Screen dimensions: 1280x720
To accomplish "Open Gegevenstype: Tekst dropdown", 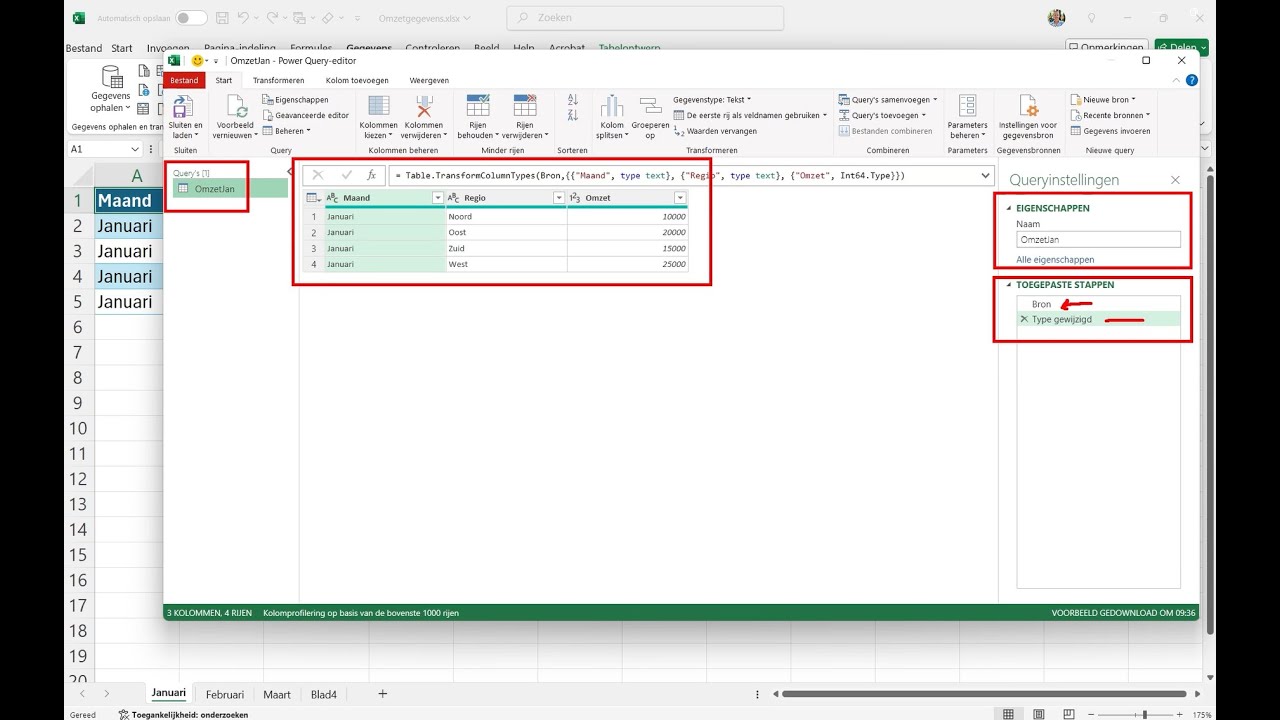I will (712, 100).
